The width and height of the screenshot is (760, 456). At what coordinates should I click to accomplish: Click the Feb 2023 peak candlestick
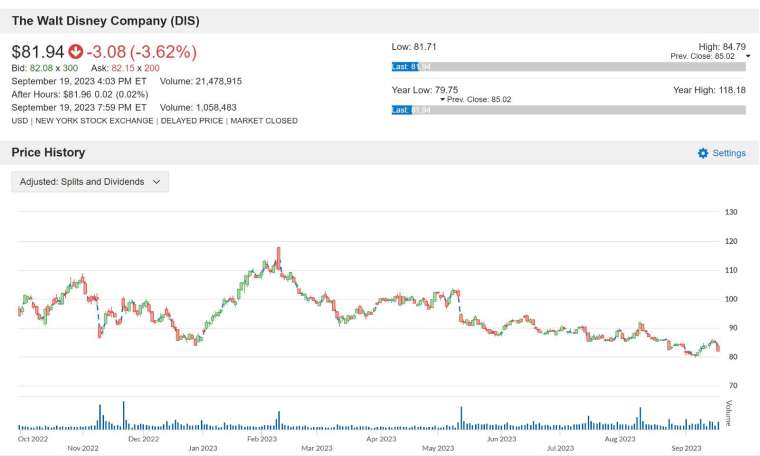click(x=279, y=258)
